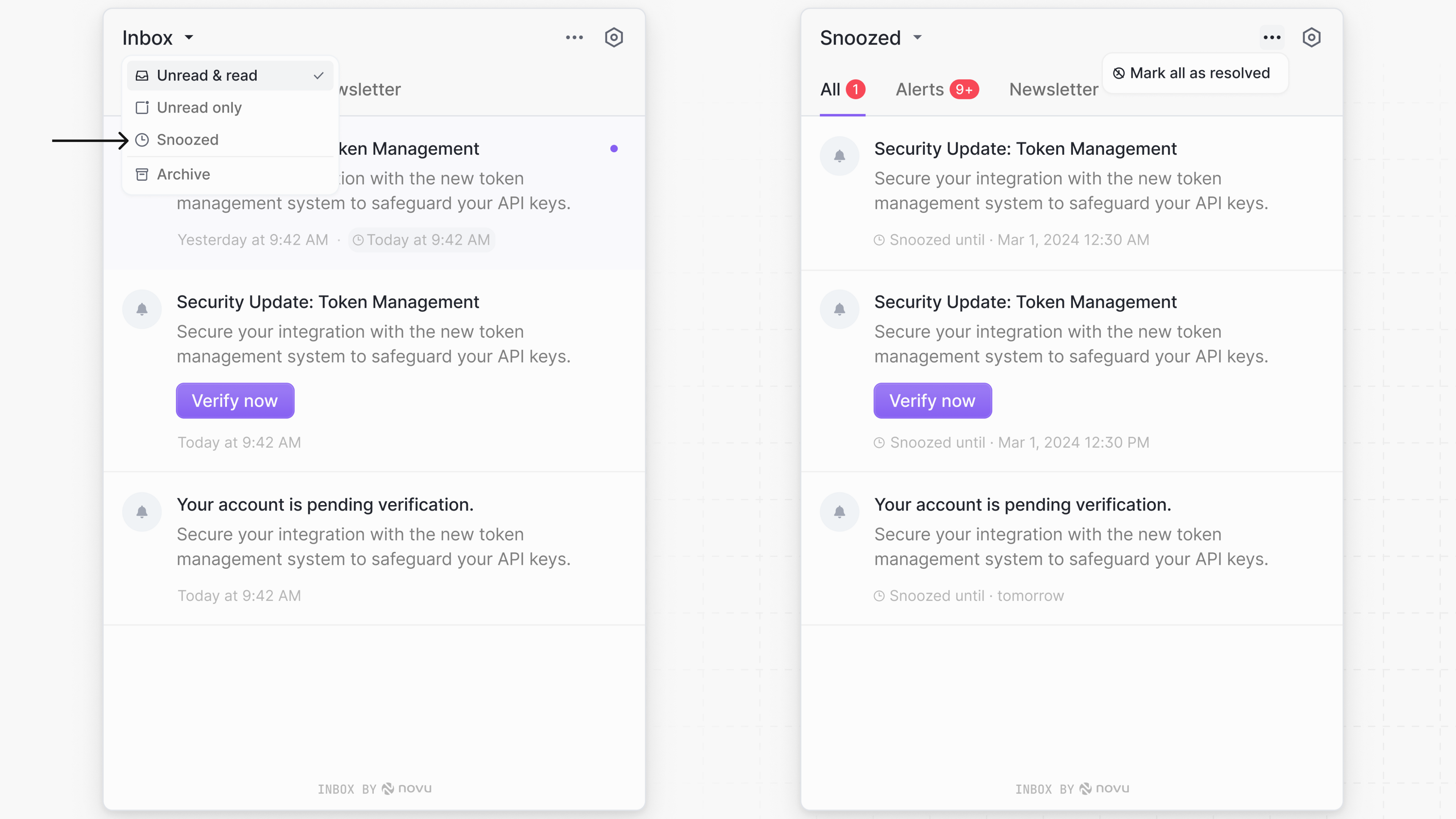Viewport: 1456px width, 819px height.
Task: Choose Archive from the filter dropdown
Action: [x=183, y=174]
